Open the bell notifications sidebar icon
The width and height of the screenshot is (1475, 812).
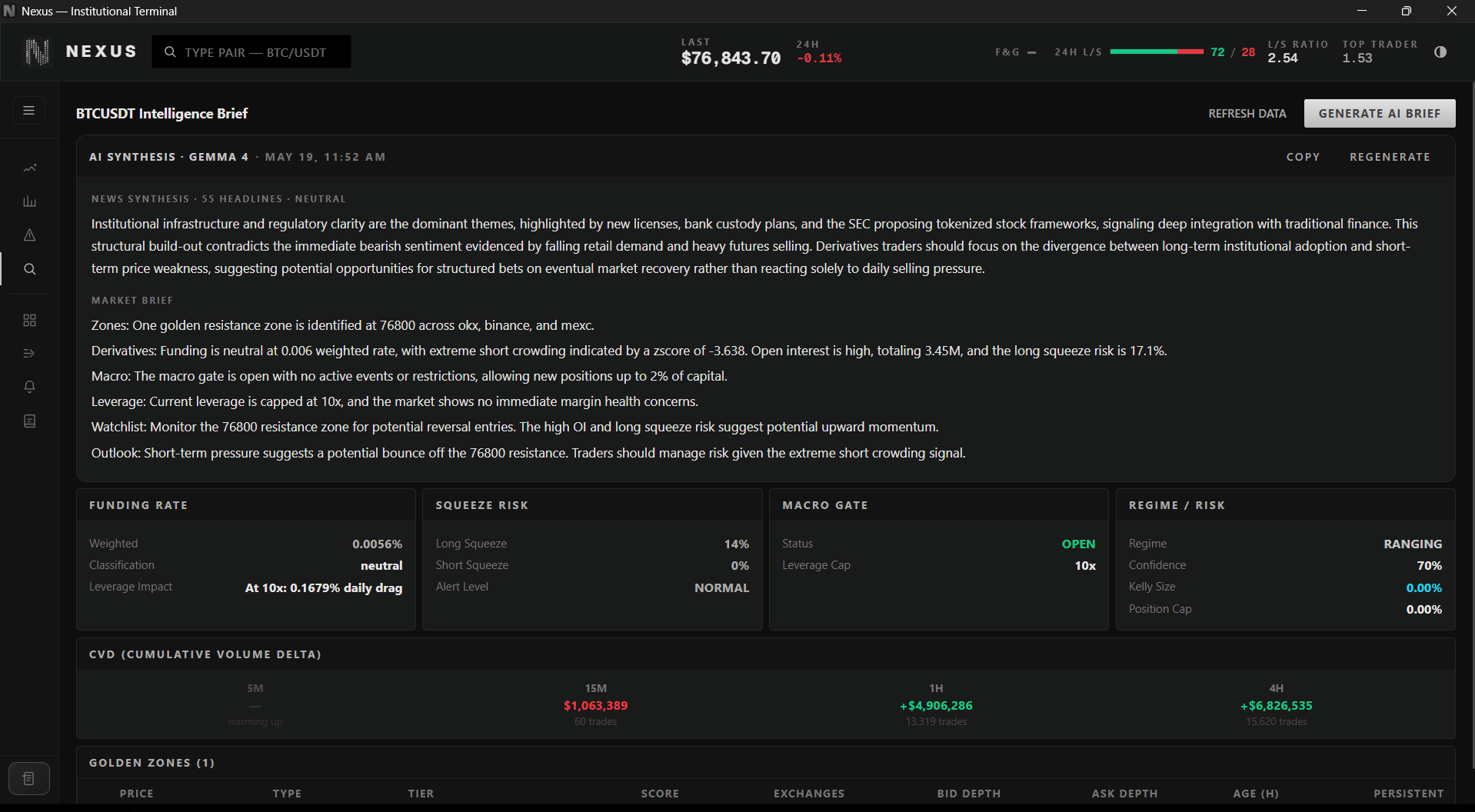(x=29, y=387)
